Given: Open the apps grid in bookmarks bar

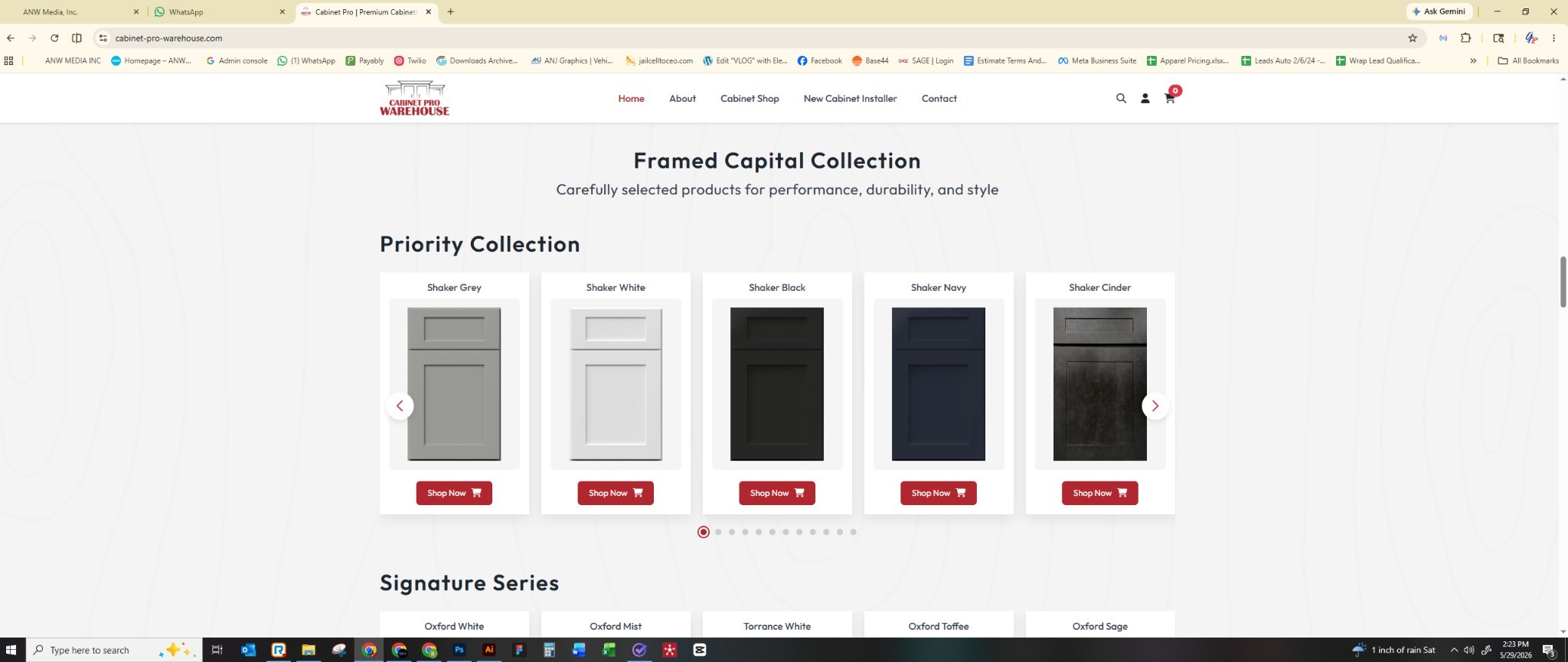Looking at the screenshot, I should 9,60.
